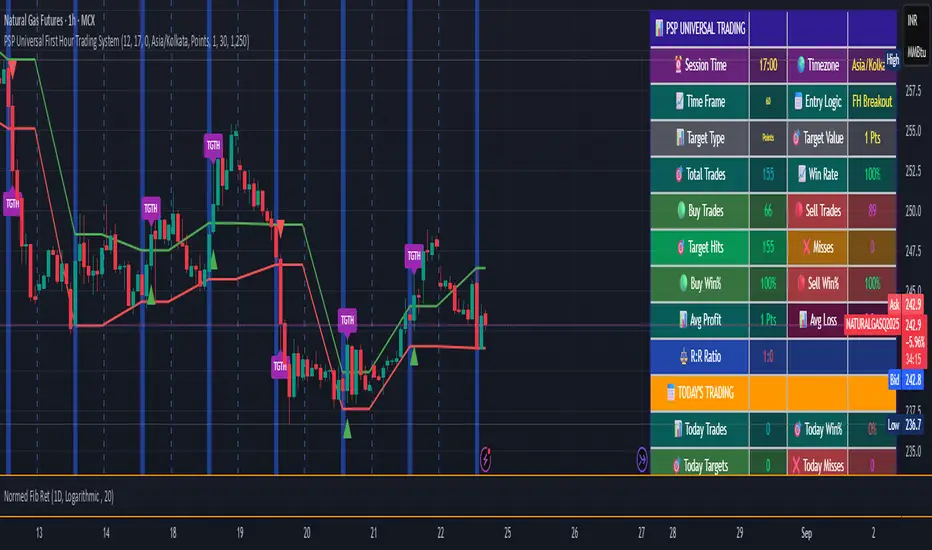
Task: Click the Today Win% label cell
Action: click(x=817, y=429)
